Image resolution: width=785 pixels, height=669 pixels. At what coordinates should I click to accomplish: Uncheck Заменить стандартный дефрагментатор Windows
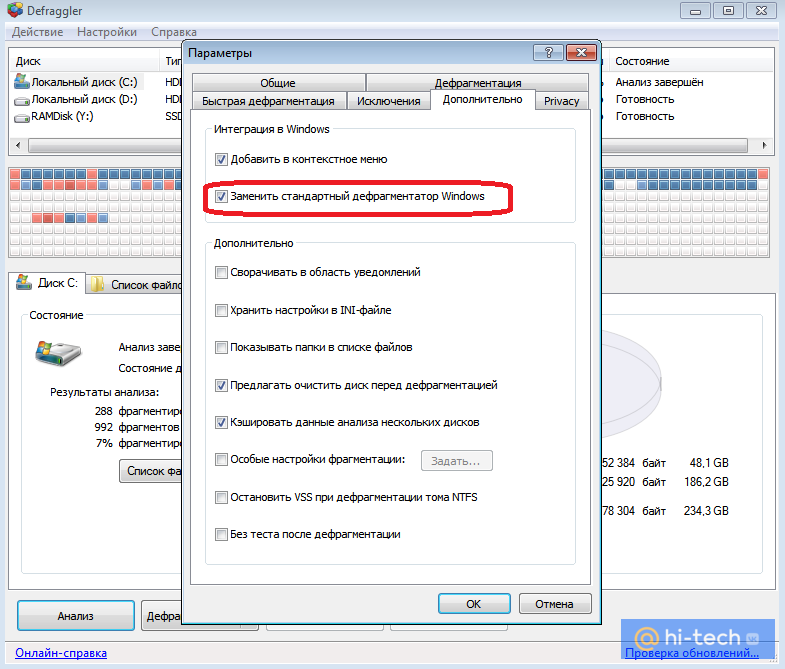tap(221, 196)
